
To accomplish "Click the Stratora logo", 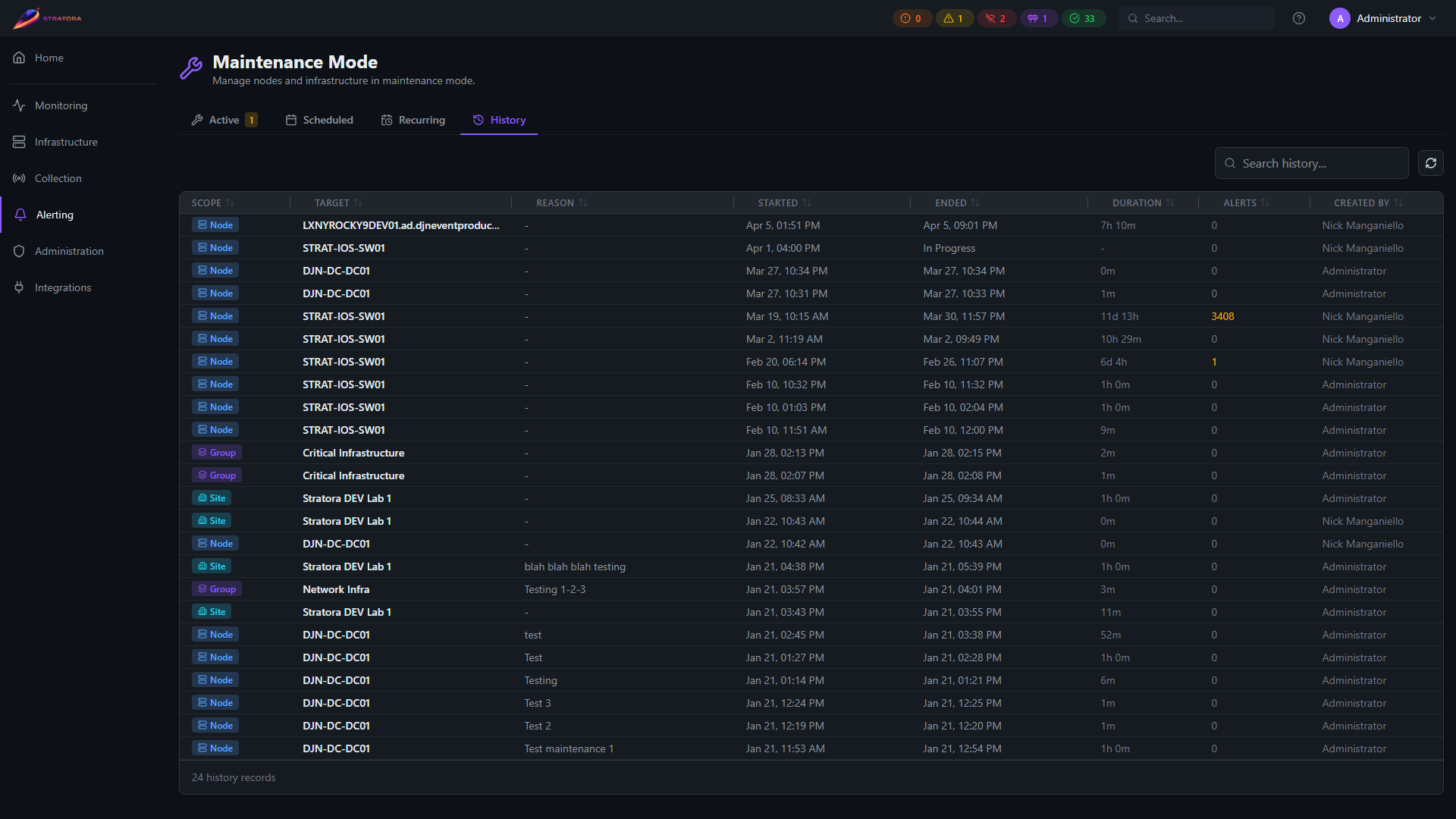I will tap(47, 18).
